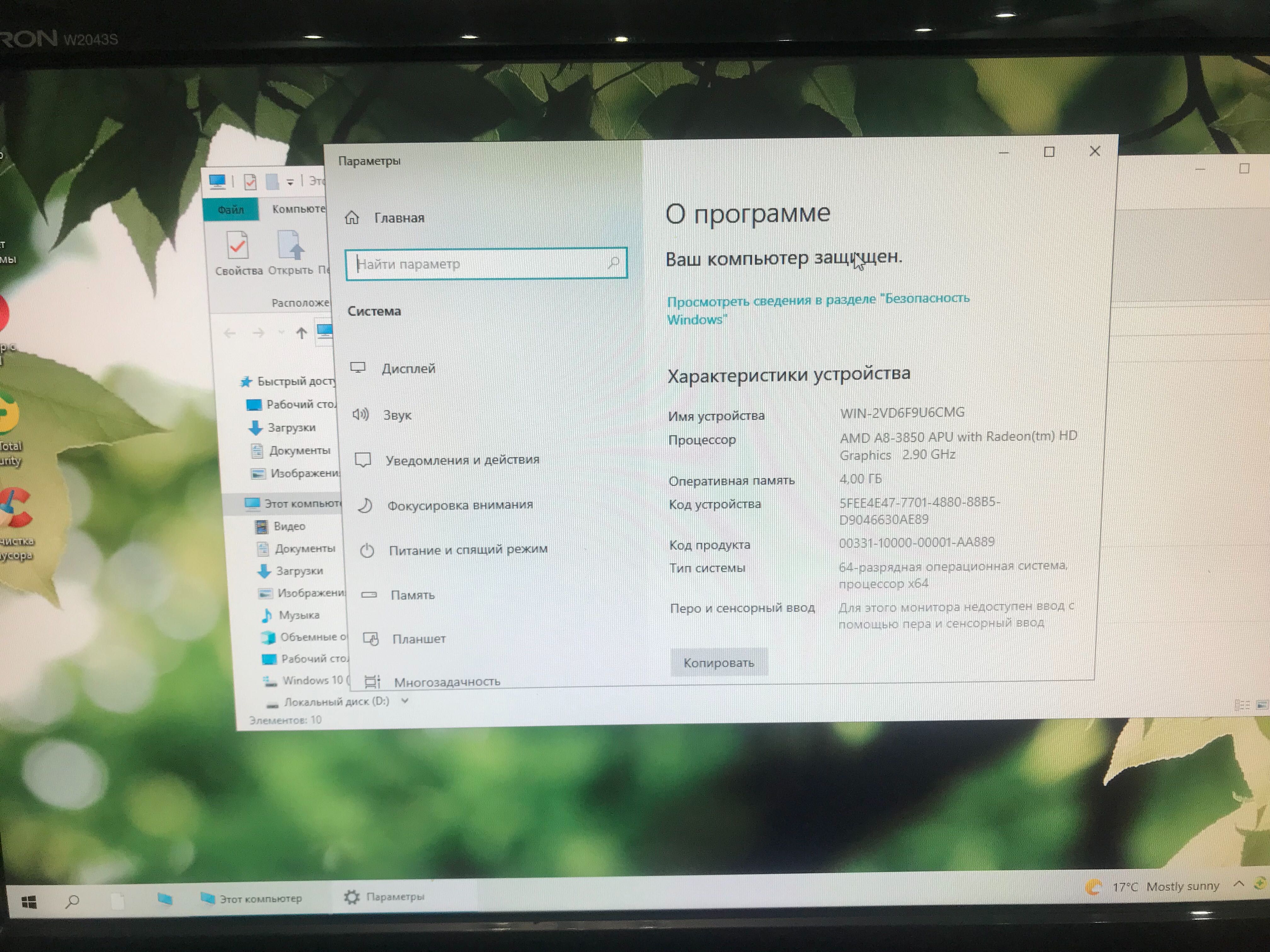Click the tablet icon for Планшет

click(371, 639)
